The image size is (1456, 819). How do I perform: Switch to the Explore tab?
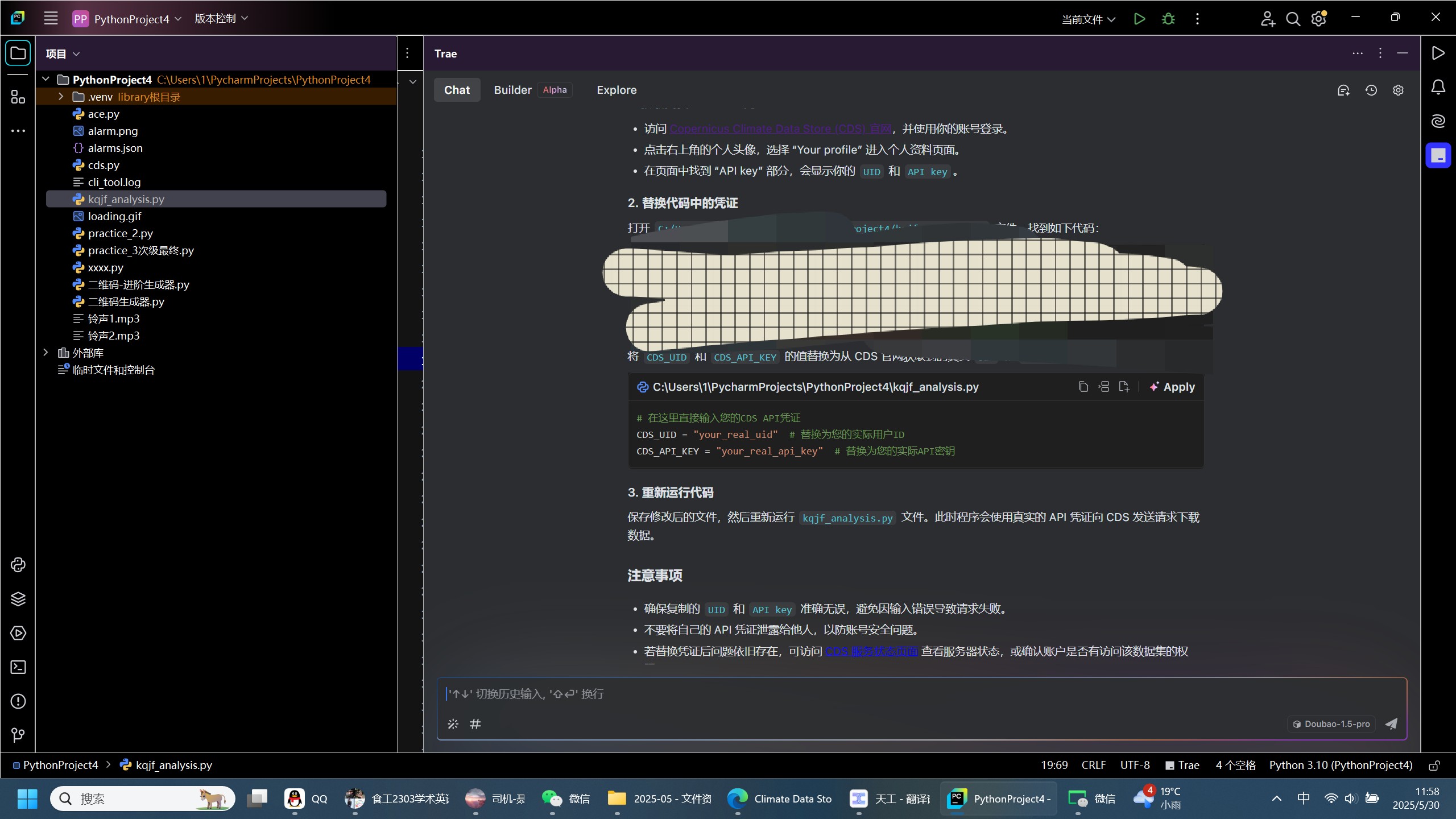(x=616, y=90)
